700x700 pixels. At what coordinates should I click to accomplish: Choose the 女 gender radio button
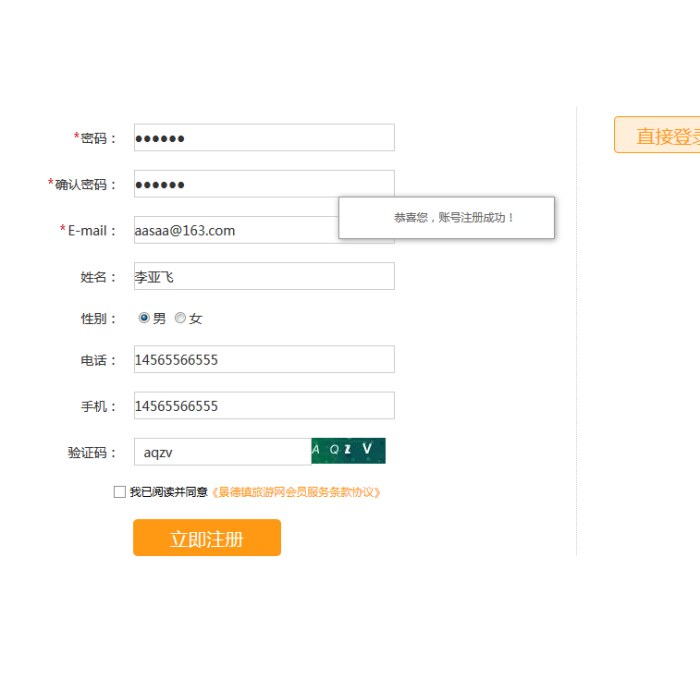180,318
